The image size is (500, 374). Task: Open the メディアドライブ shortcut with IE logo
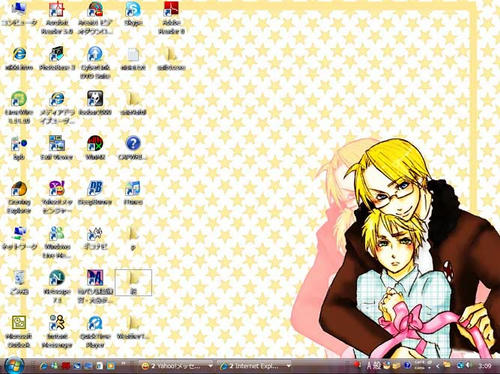[57, 107]
